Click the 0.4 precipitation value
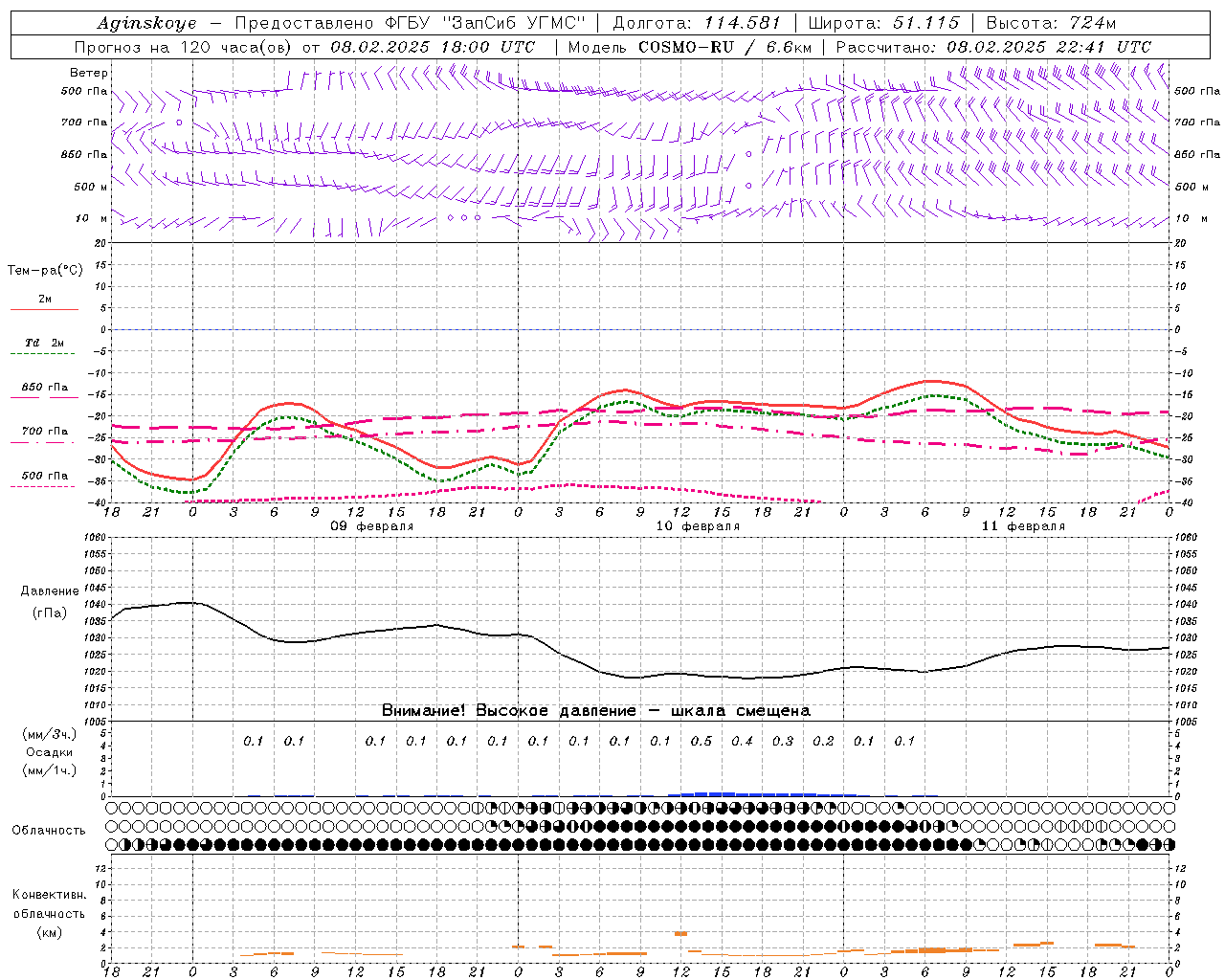The height and width of the screenshot is (980, 1225). 743,741
